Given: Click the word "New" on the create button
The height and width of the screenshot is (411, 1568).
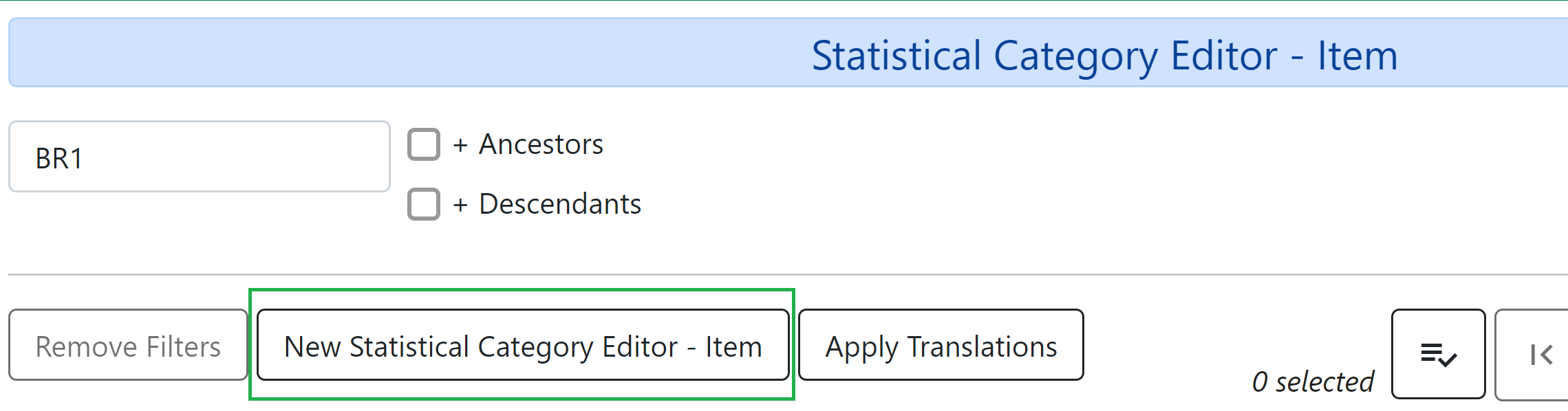Looking at the screenshot, I should pyautogui.click(x=312, y=346).
